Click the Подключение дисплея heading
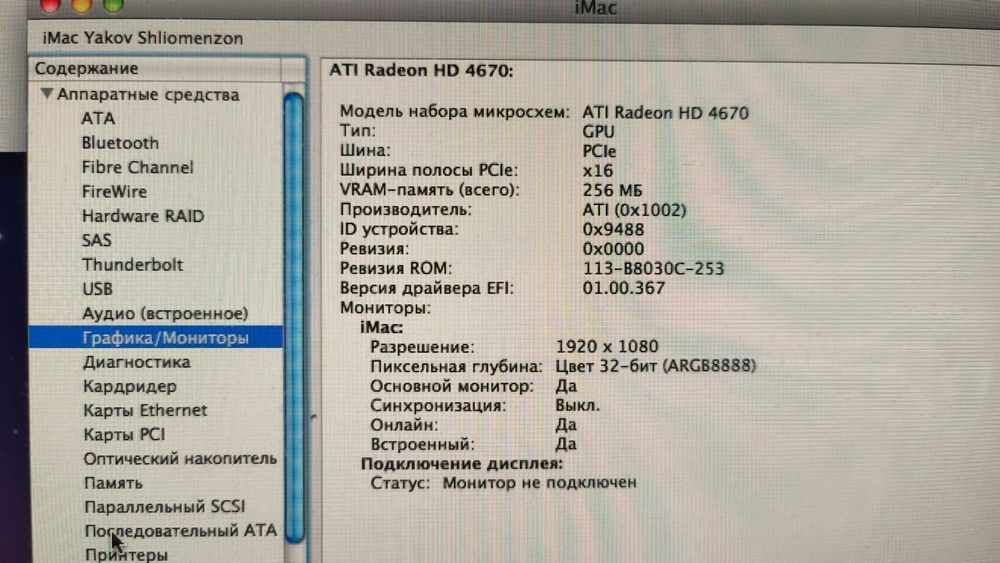Viewport: 1000px width, 563px height. 462,463
